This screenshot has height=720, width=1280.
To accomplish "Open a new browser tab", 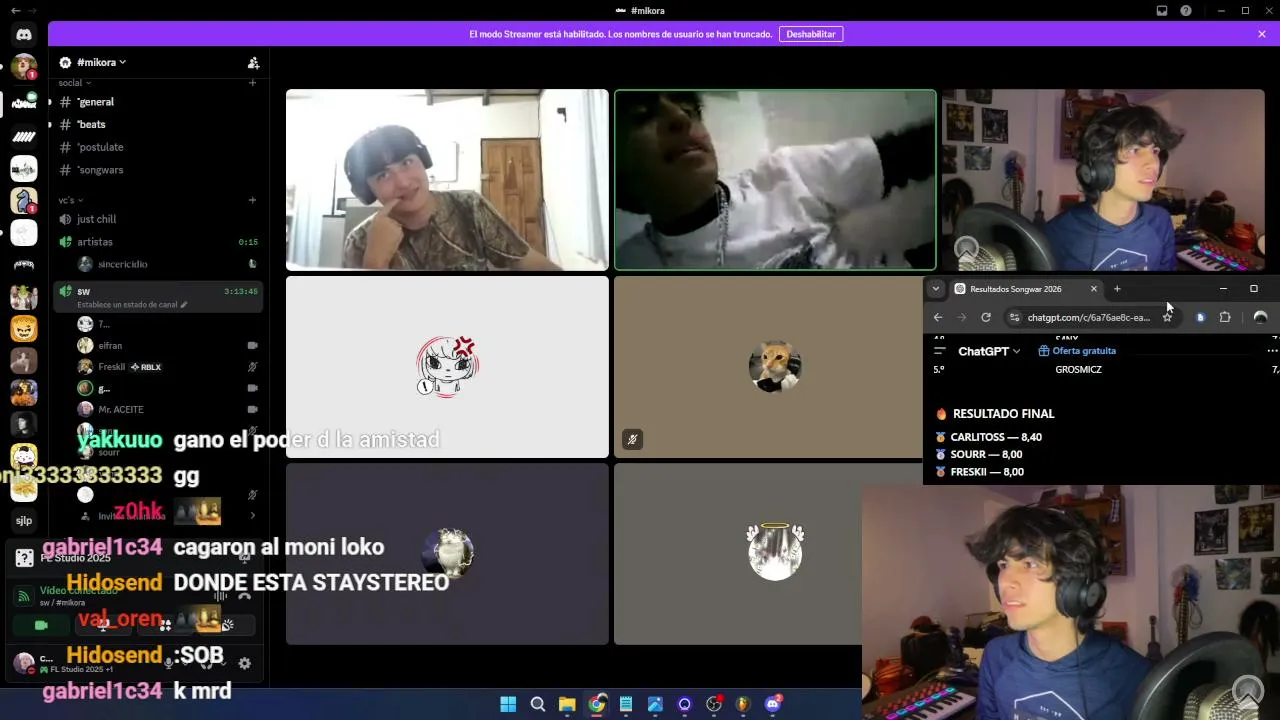I will click(1117, 289).
